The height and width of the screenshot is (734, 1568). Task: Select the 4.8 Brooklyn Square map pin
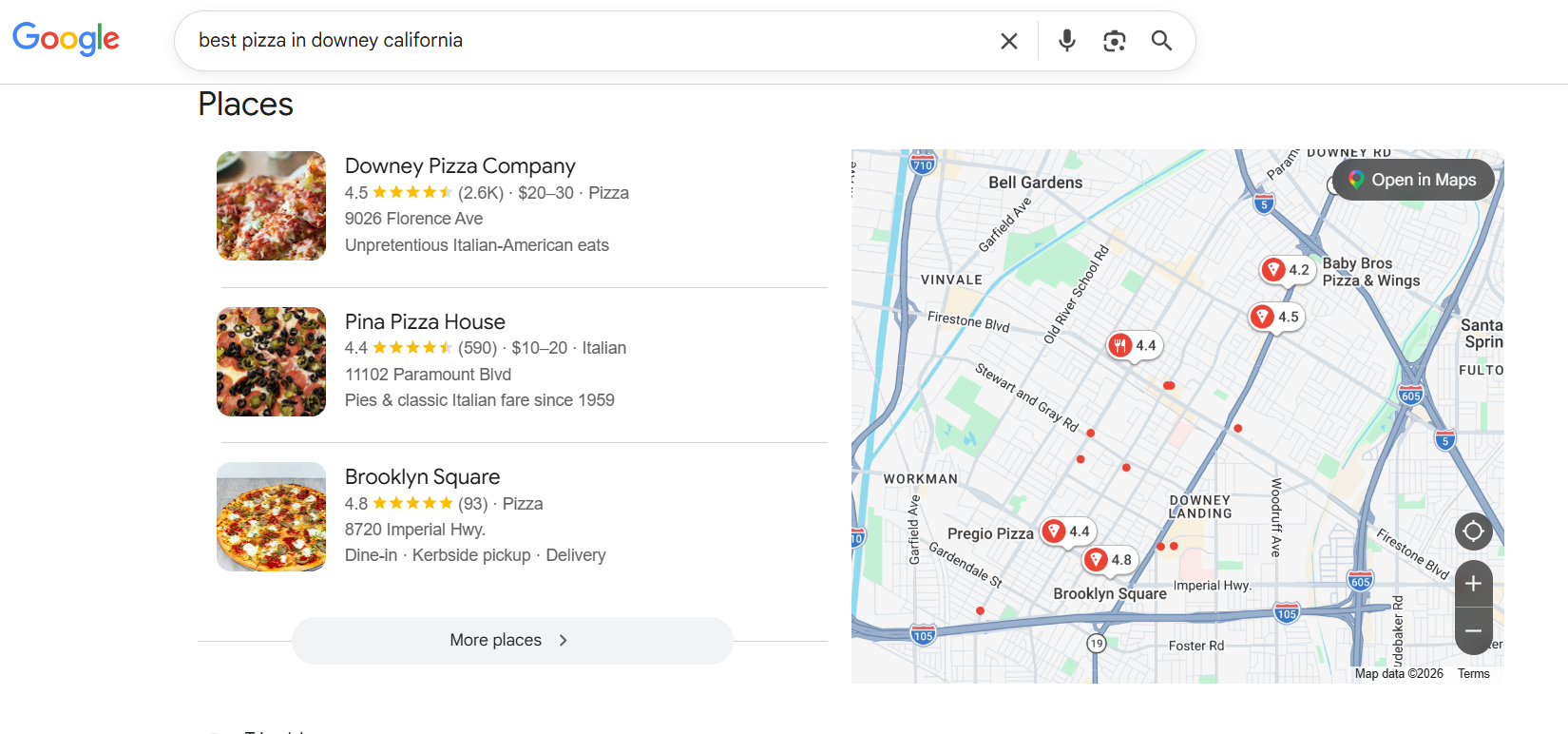(x=1109, y=560)
